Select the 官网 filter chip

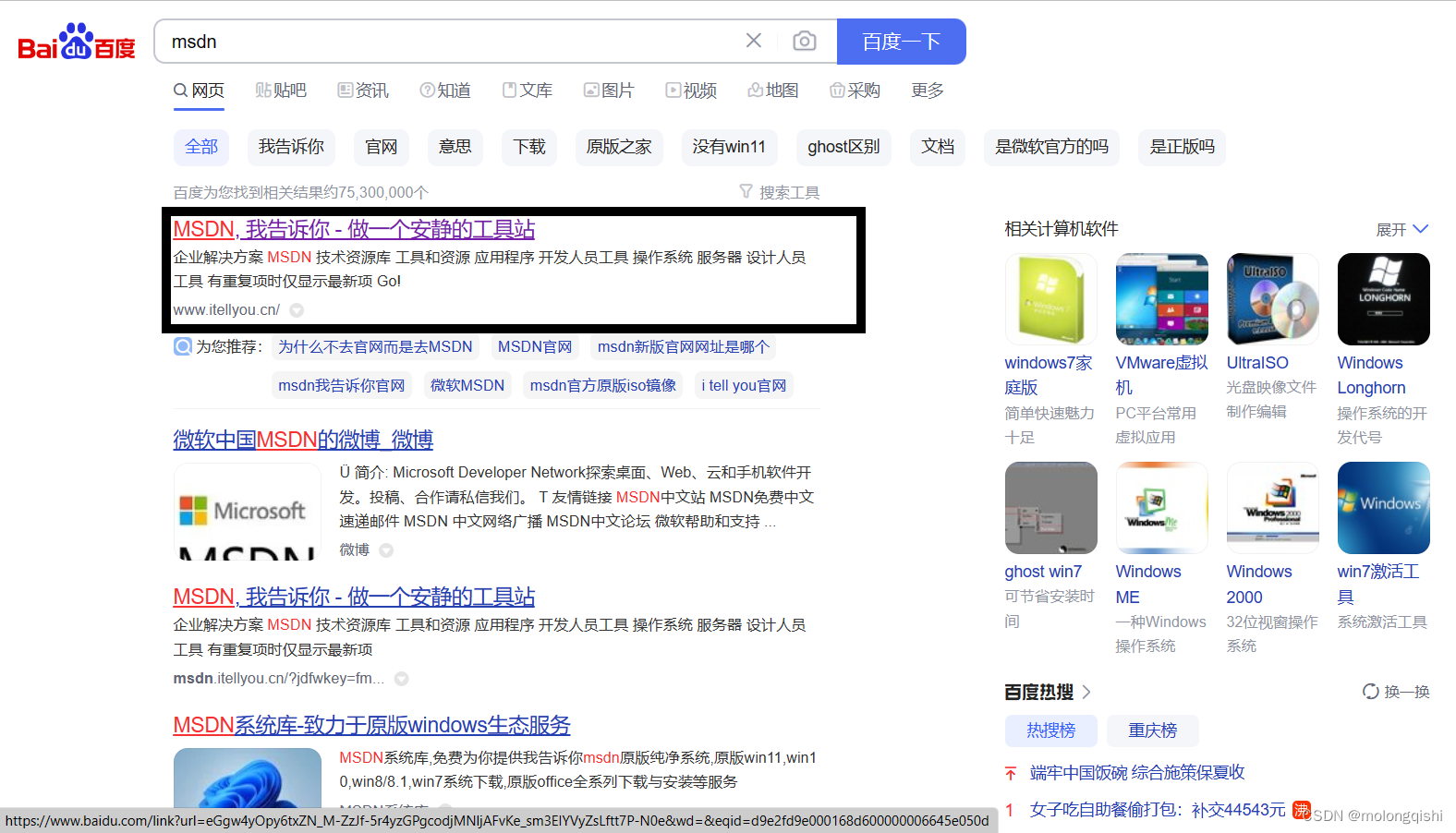(382, 147)
